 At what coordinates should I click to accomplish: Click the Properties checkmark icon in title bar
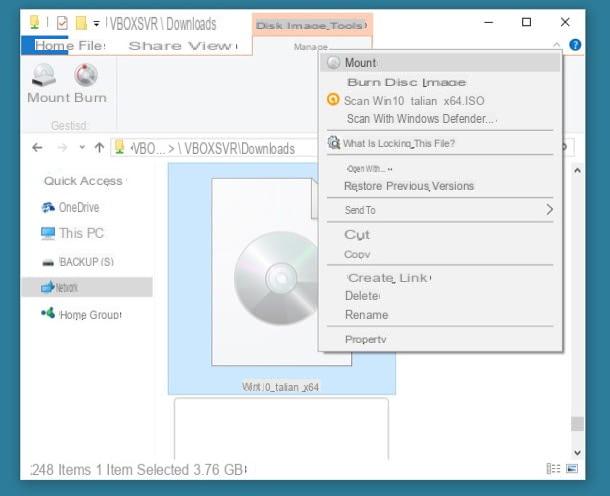click(62, 23)
